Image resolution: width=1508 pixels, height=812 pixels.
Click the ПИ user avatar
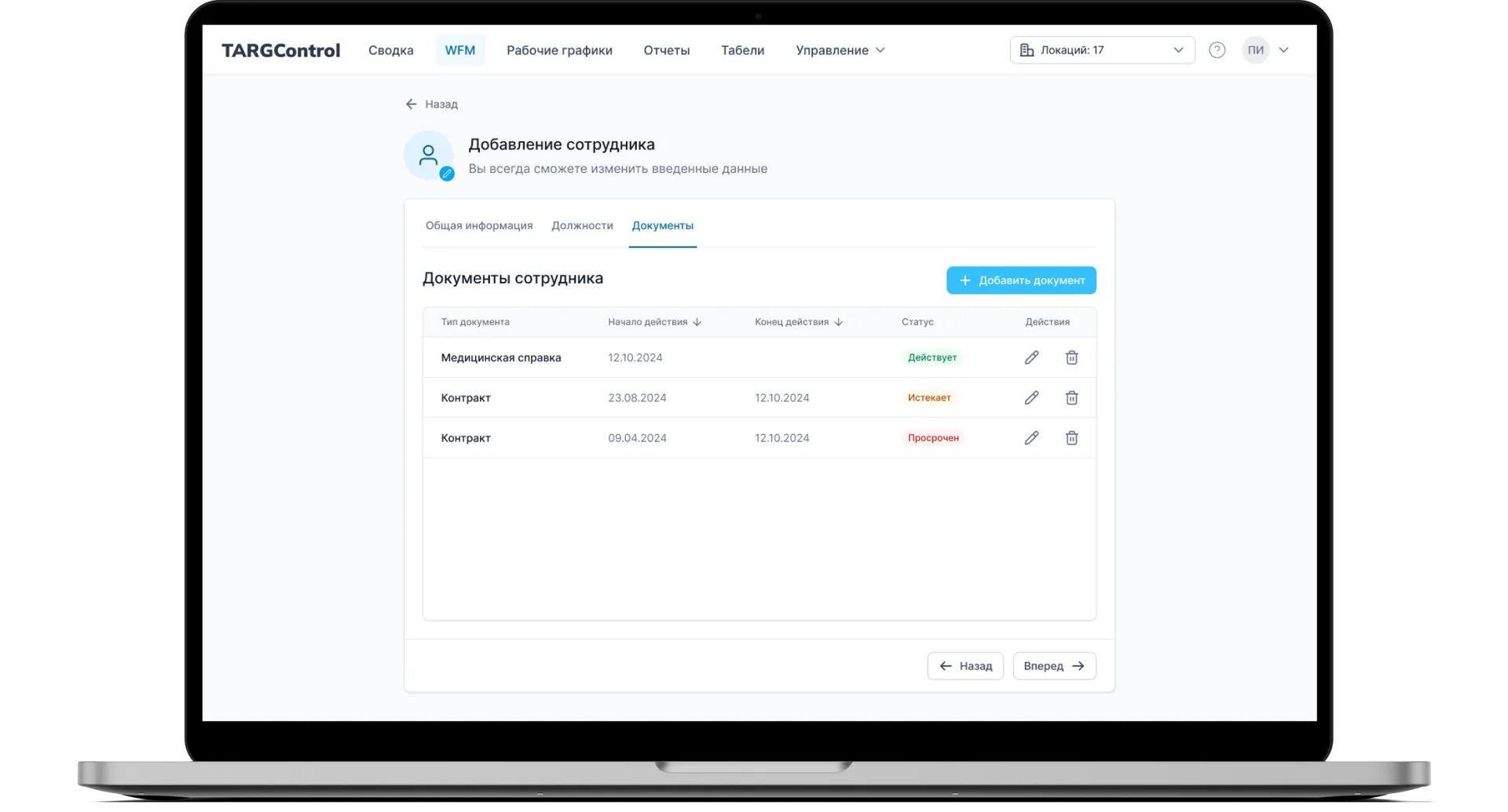point(1255,50)
